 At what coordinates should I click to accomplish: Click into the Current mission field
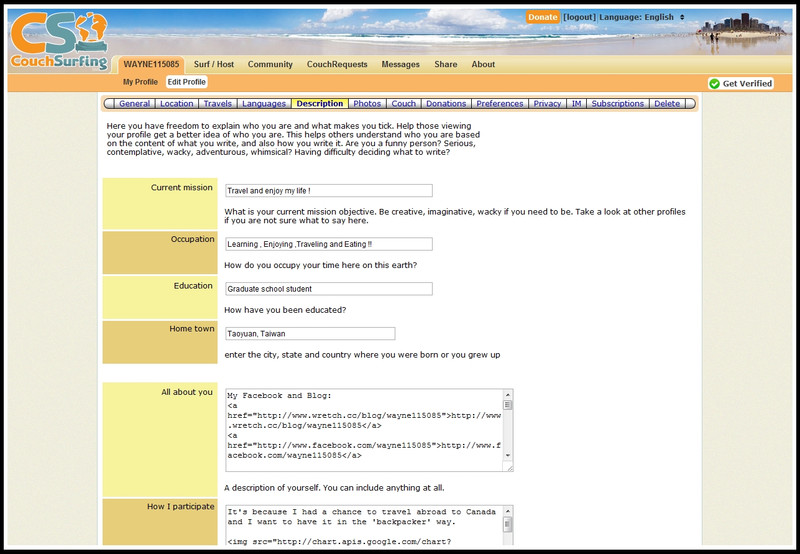(329, 191)
